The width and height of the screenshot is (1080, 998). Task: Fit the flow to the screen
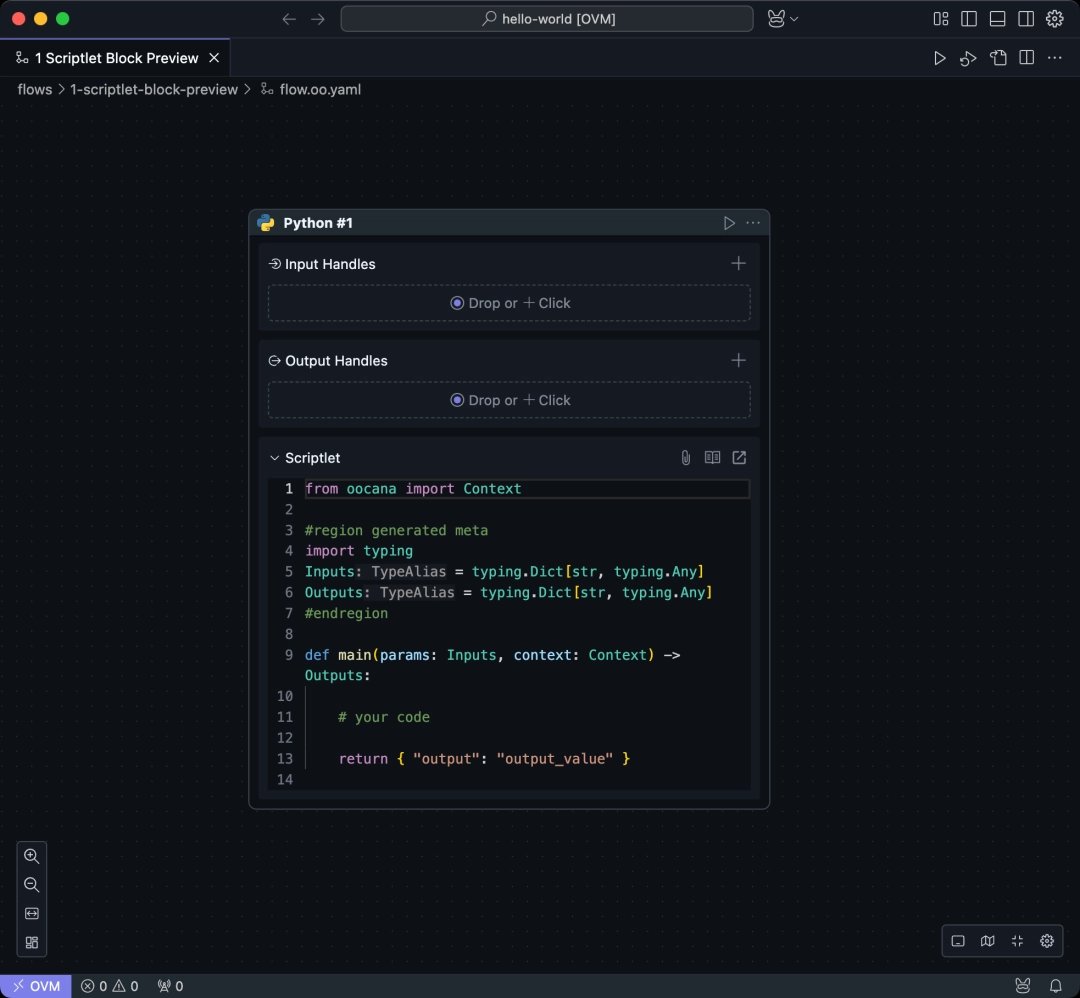[x=1017, y=940]
